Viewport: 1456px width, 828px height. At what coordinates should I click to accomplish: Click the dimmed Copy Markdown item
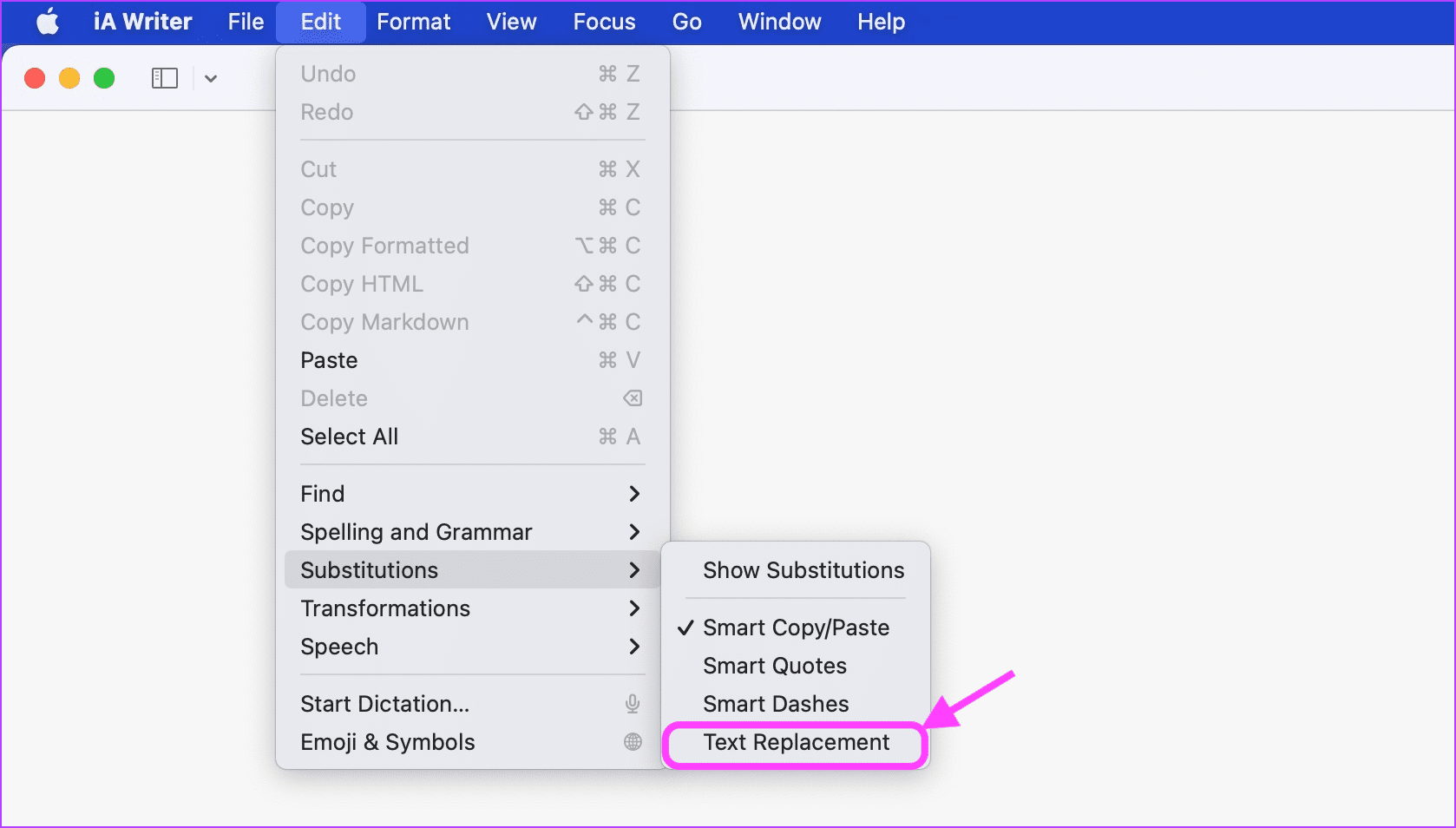pyautogui.click(x=472, y=322)
